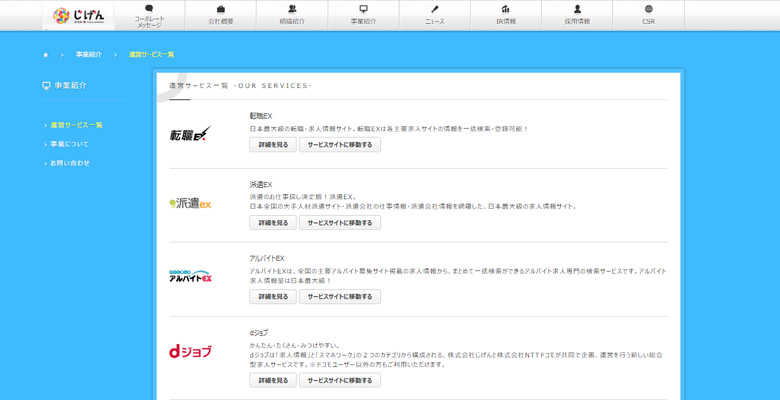Image resolution: width=780 pixels, height=400 pixels.
Task: Click the people icon above 組織紹介
Action: point(292,9)
